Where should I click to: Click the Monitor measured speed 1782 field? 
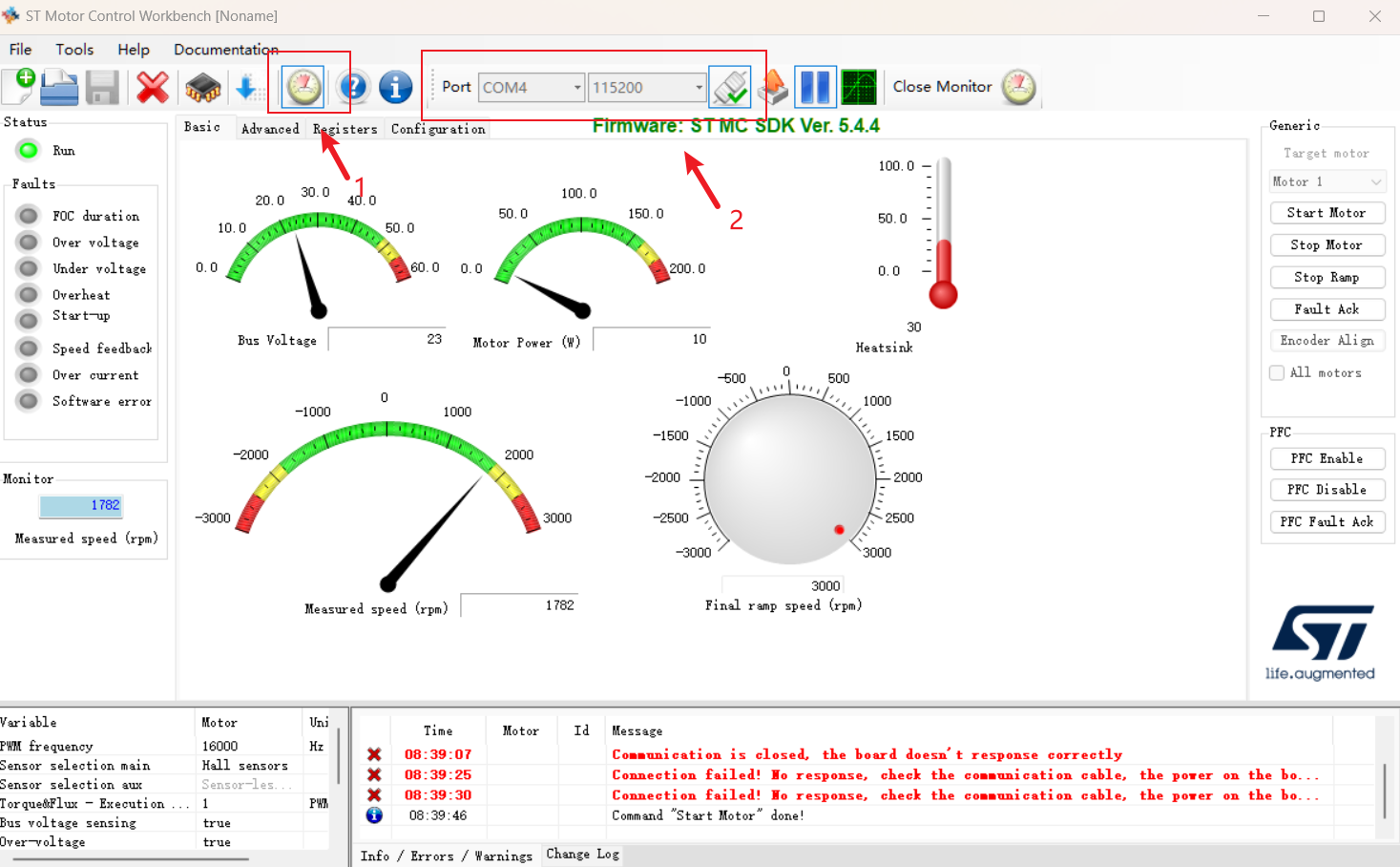pos(82,505)
